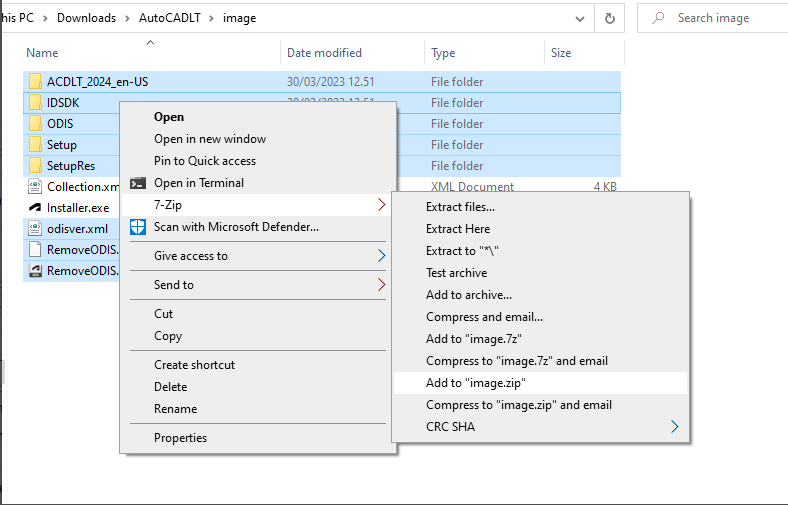Click the Collection.xml file icon
The image size is (788, 505).
coord(35,186)
